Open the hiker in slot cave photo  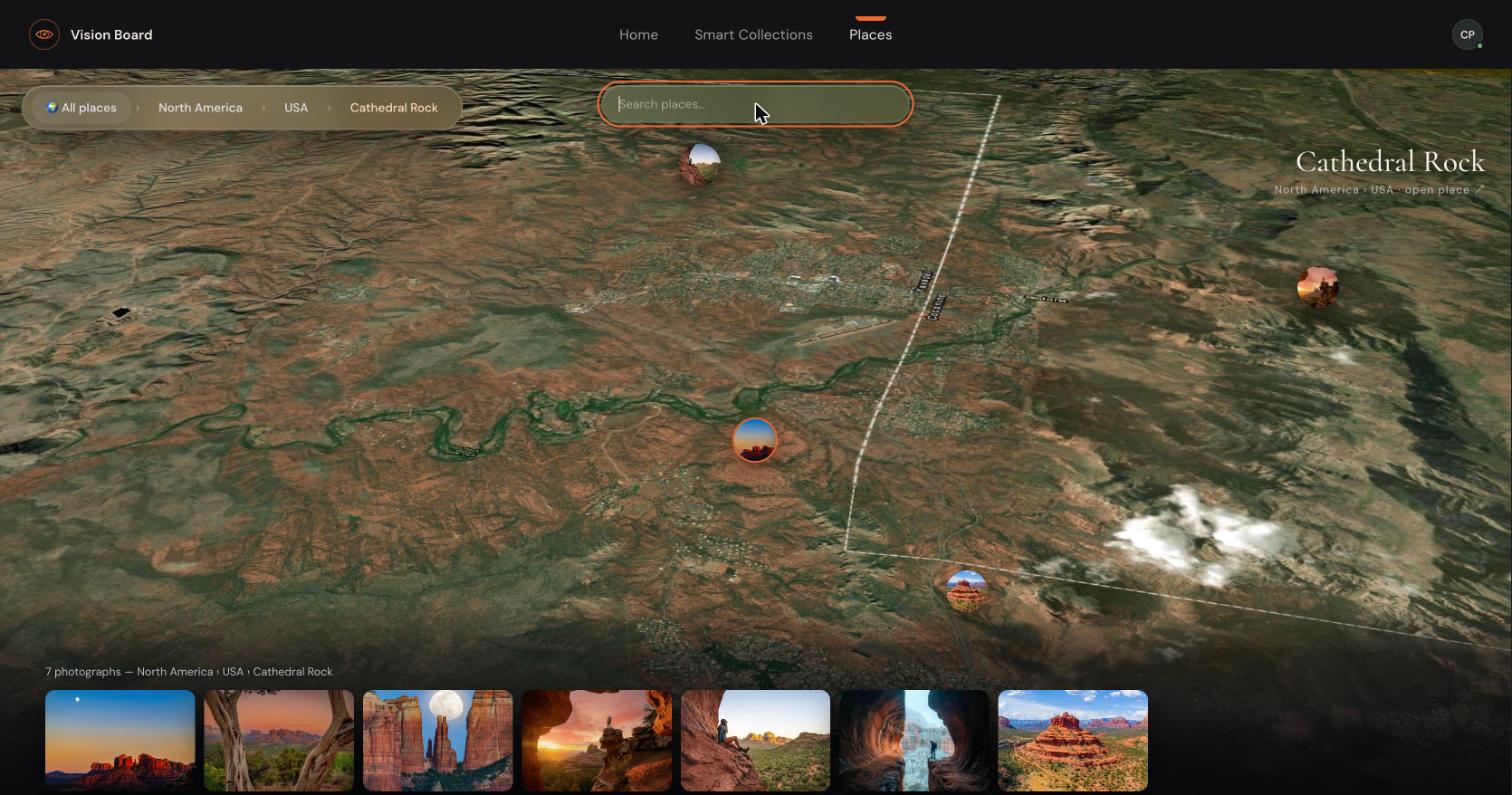914,740
